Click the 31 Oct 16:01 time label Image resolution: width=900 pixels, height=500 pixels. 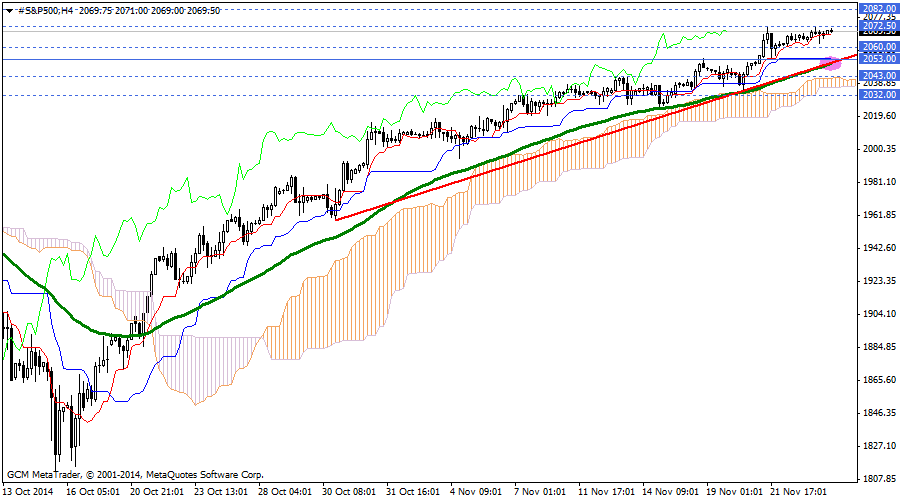[x=412, y=492]
